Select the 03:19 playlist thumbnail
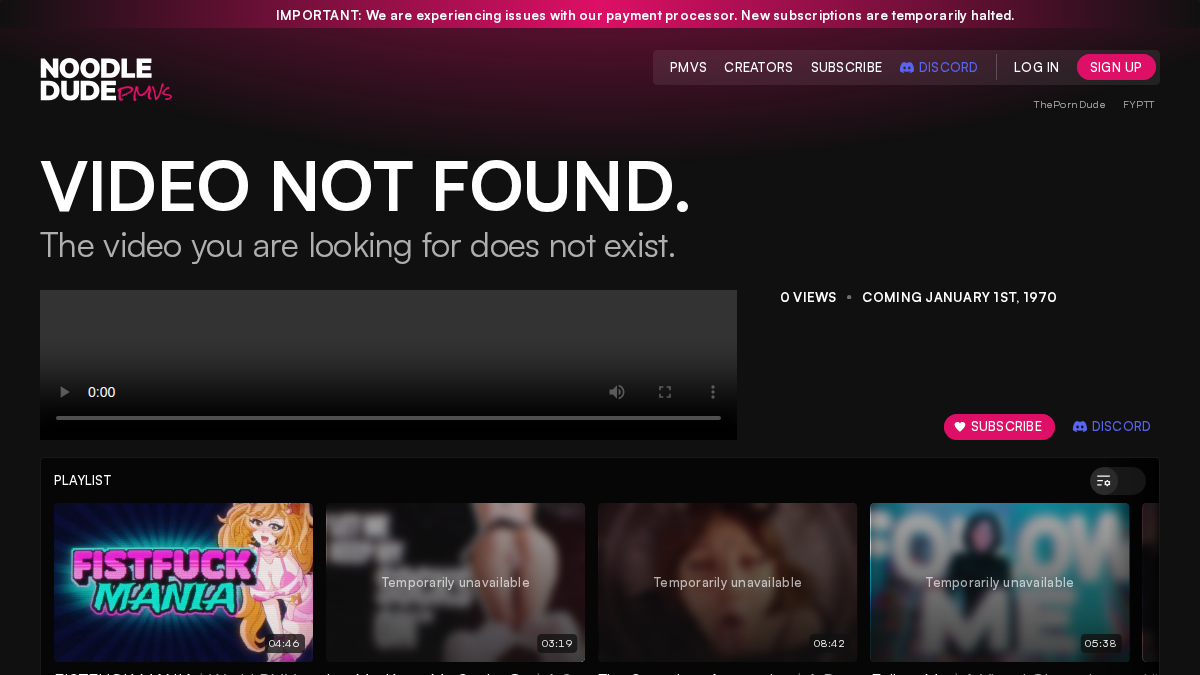Screen dimensions: 1200x675 455,582
